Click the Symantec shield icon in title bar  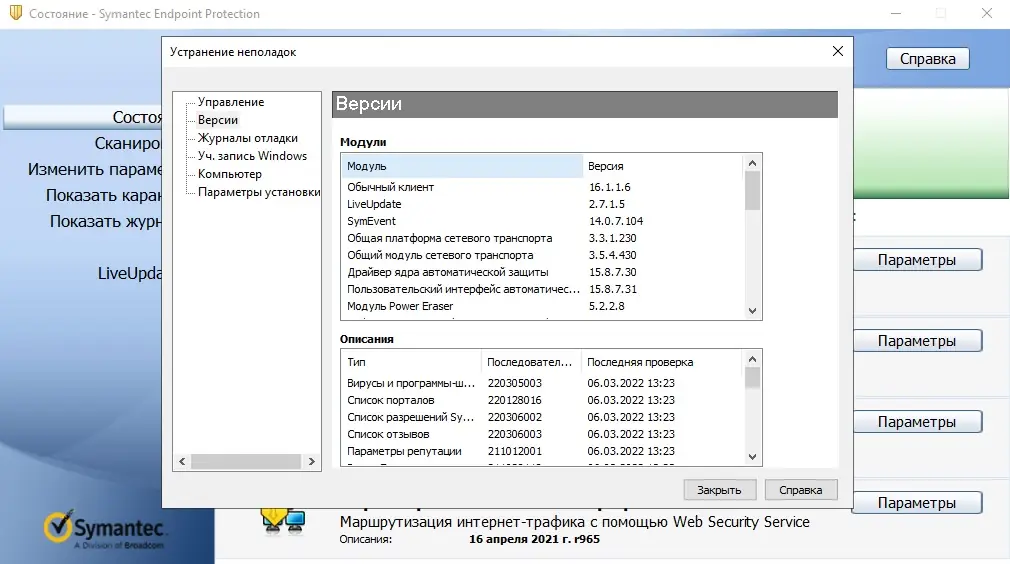(15, 13)
